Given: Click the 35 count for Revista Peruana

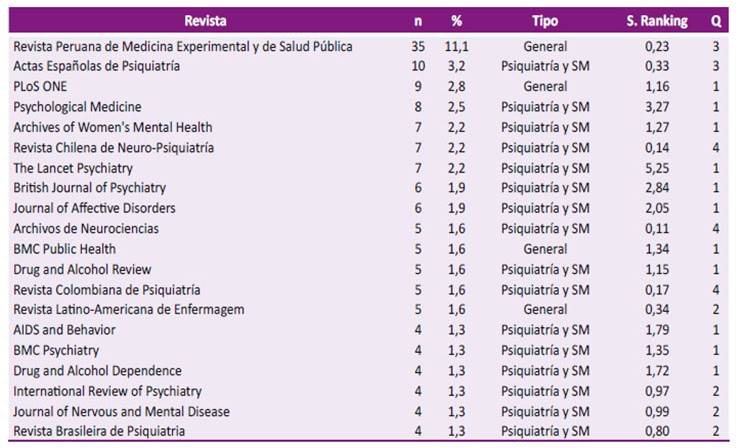Looking at the screenshot, I should [418, 46].
